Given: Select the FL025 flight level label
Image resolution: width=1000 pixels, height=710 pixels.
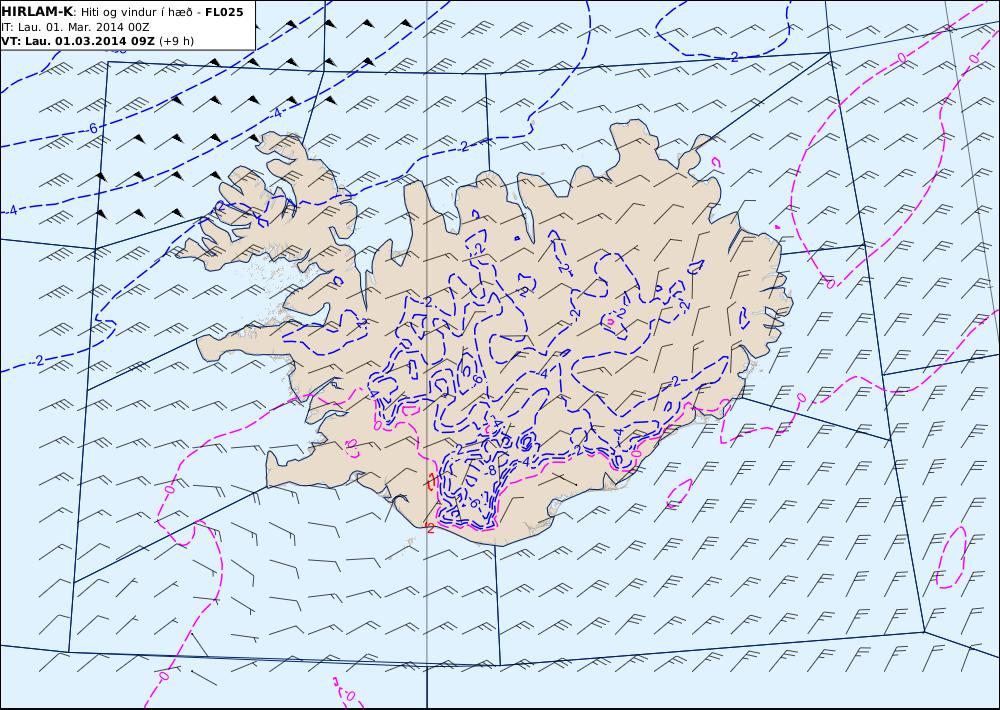Looking at the screenshot, I should pyautogui.click(x=224, y=12).
